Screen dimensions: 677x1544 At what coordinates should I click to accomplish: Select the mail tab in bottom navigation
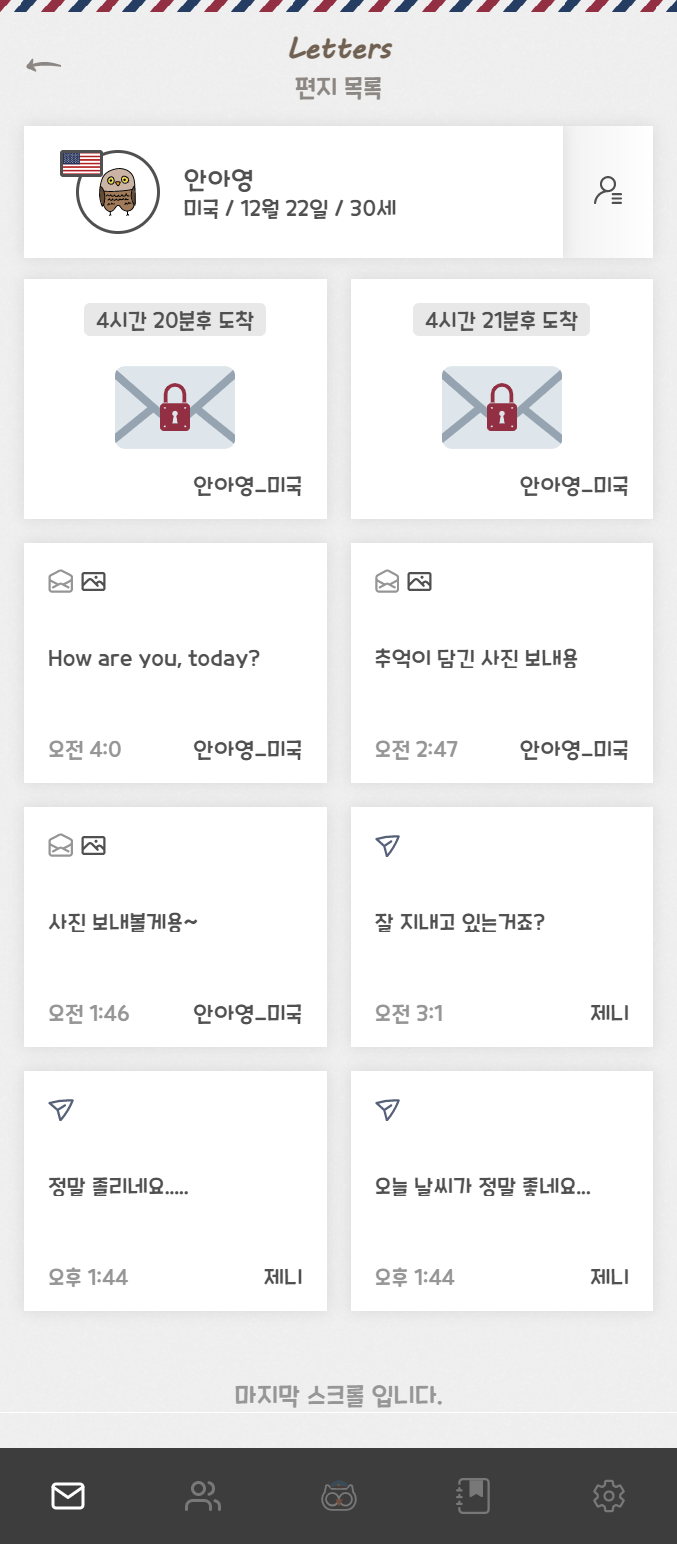[x=68, y=1496]
